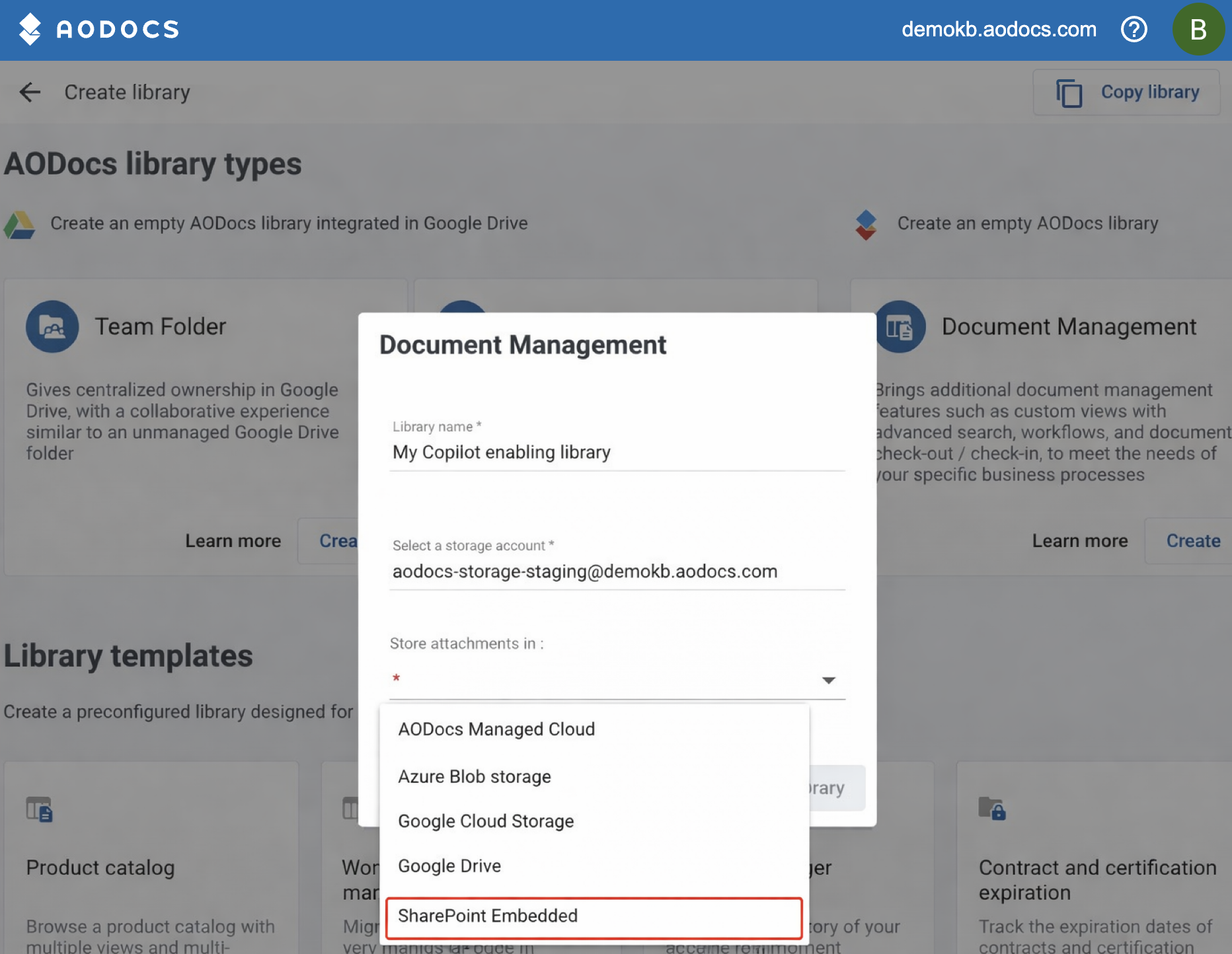Viewport: 1232px width, 954px height.
Task: Click the Product catalog template title
Action: click(100, 868)
